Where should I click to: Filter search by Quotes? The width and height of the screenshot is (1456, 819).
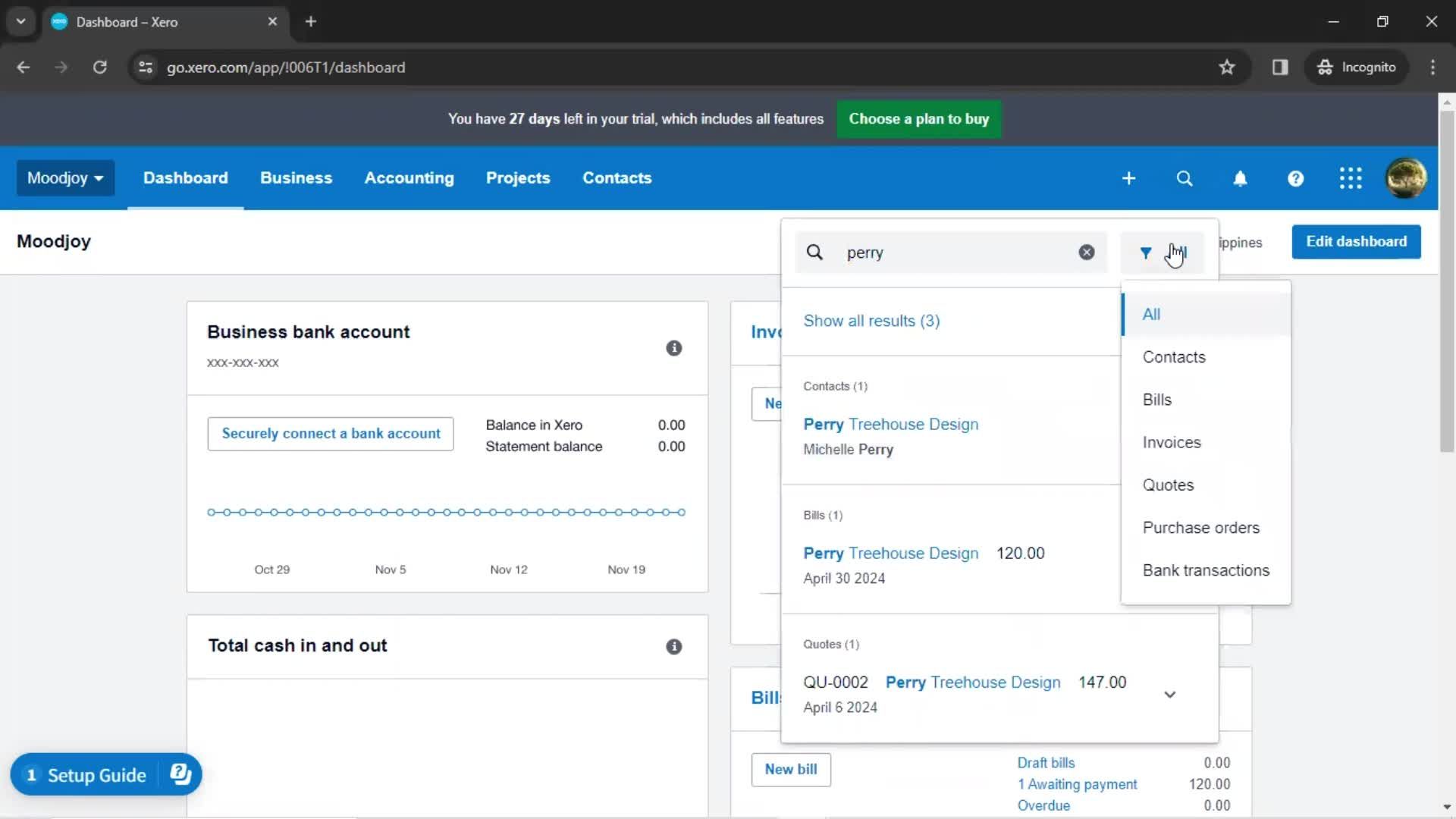pyautogui.click(x=1206, y=485)
